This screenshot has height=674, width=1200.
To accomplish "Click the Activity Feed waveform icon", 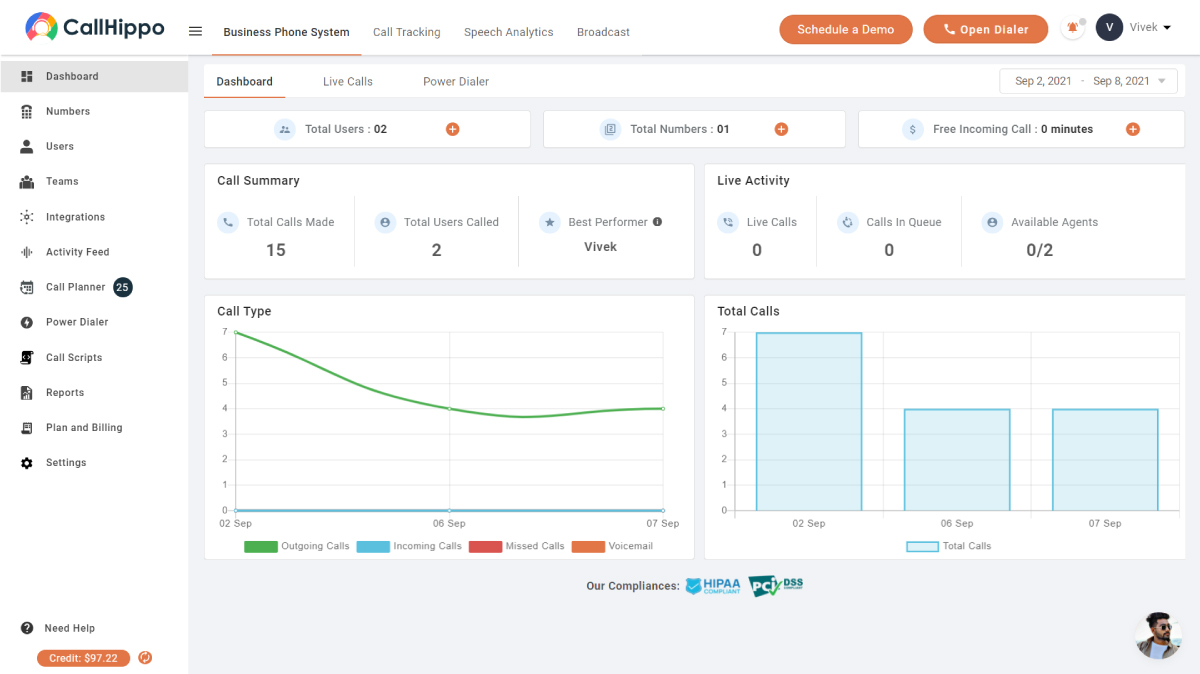I will (x=27, y=252).
